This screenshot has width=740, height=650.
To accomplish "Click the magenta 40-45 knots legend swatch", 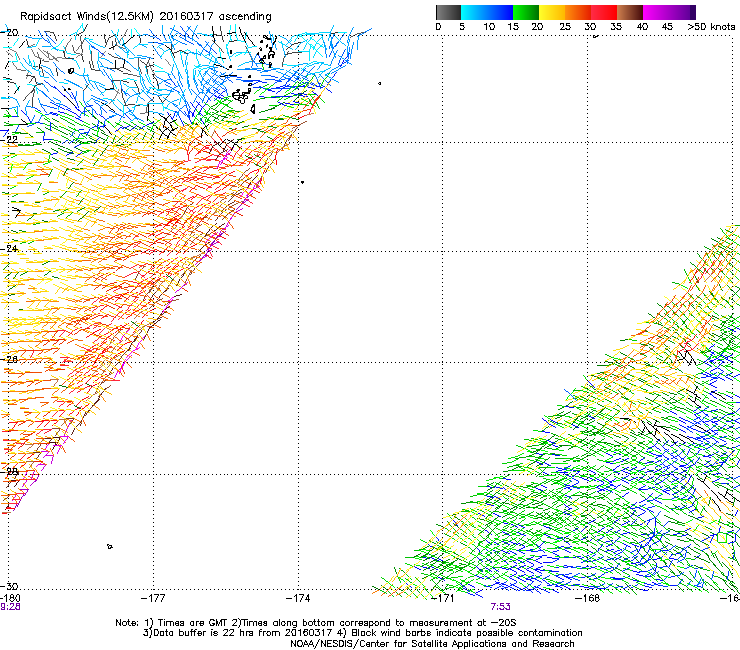I will (x=656, y=12).
